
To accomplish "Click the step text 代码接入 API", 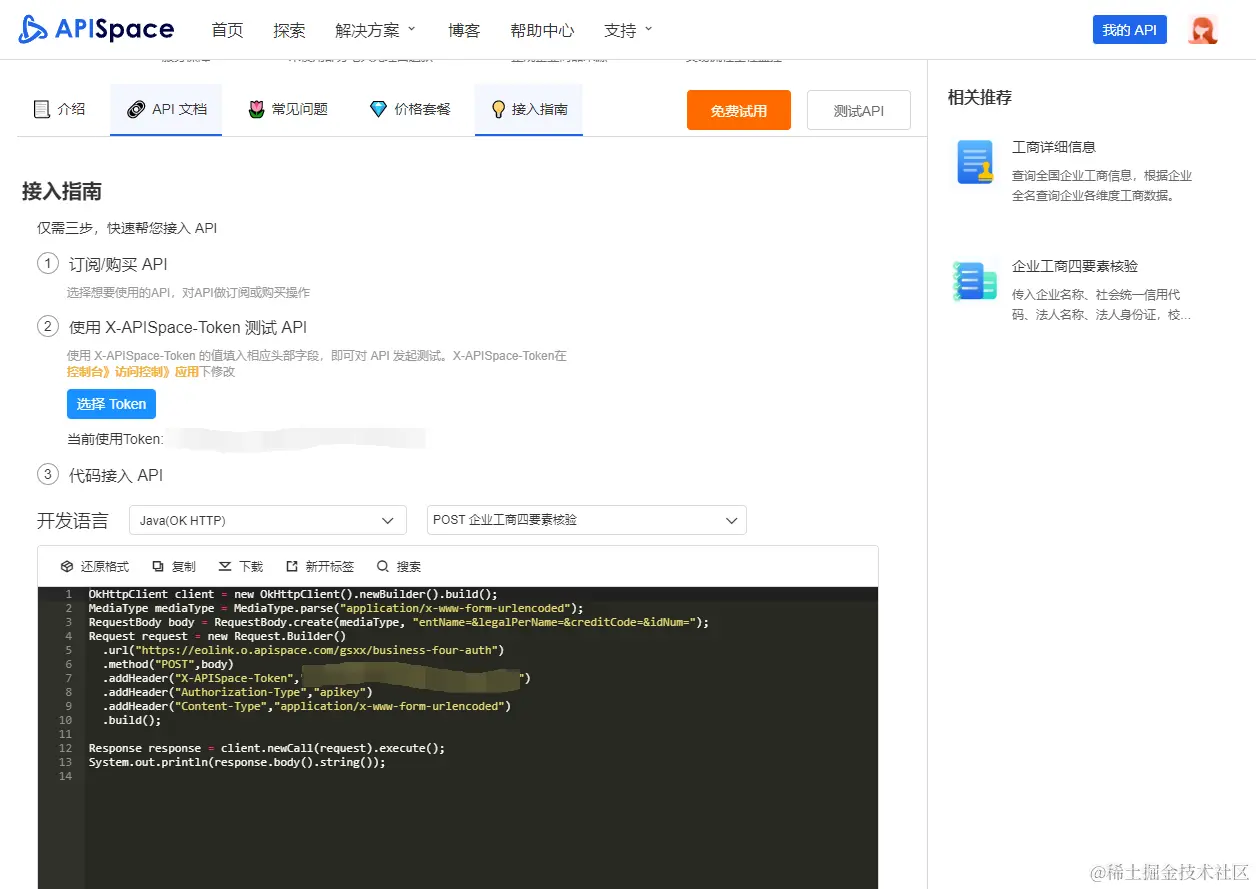I will [116, 475].
